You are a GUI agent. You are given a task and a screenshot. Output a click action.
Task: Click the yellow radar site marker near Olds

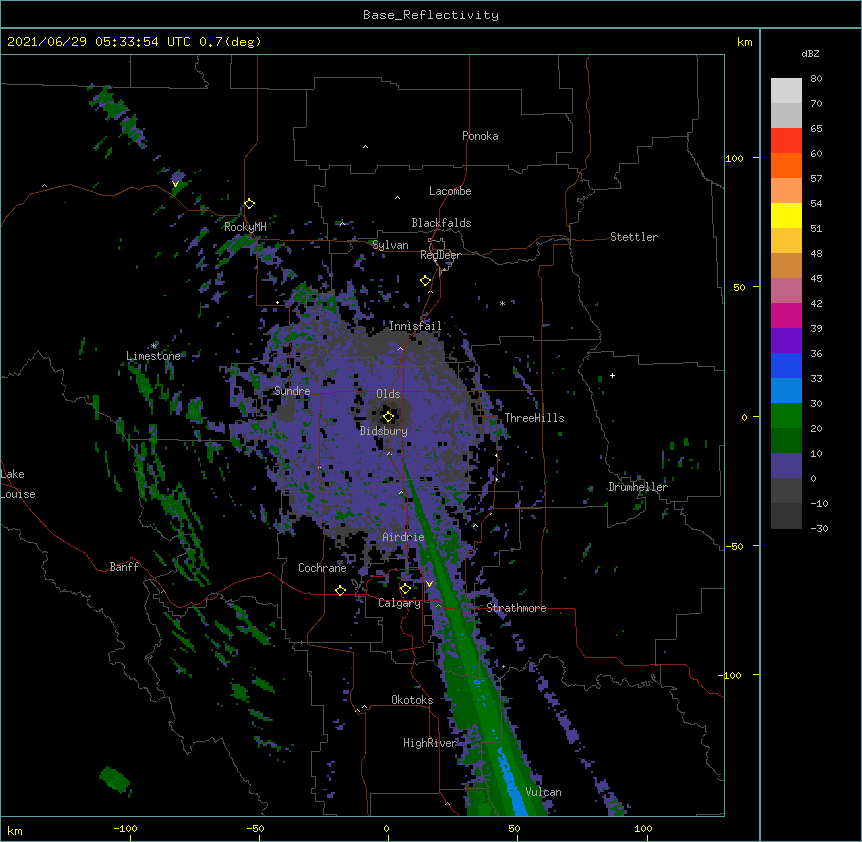(x=388, y=417)
